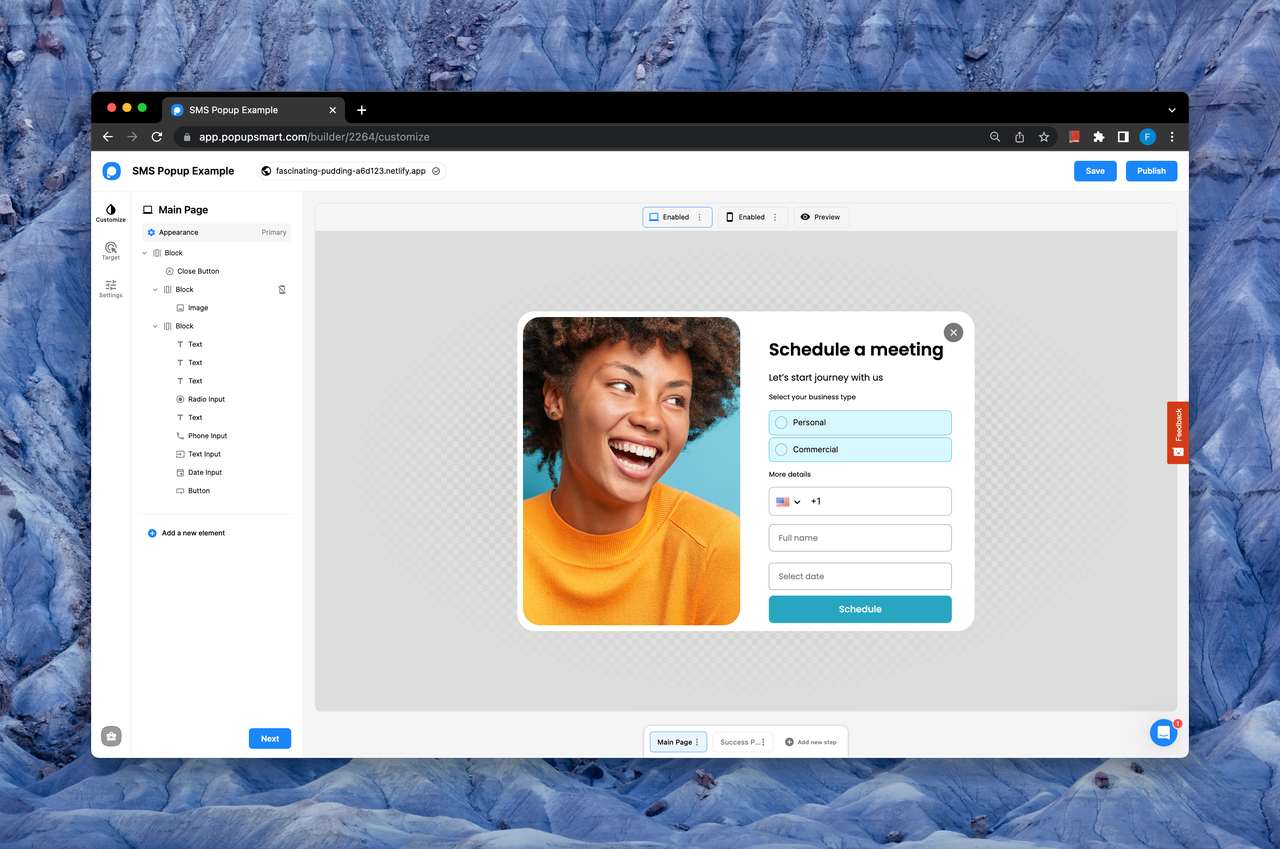
Task: Click the Chrome extensions puzzle icon
Action: [1098, 137]
